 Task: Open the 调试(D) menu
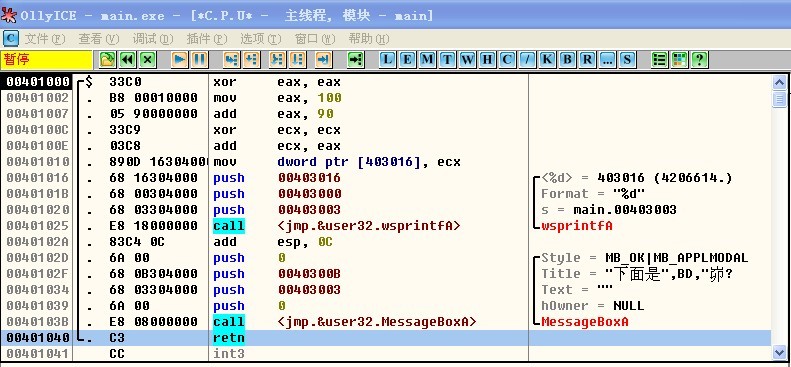tap(153, 38)
